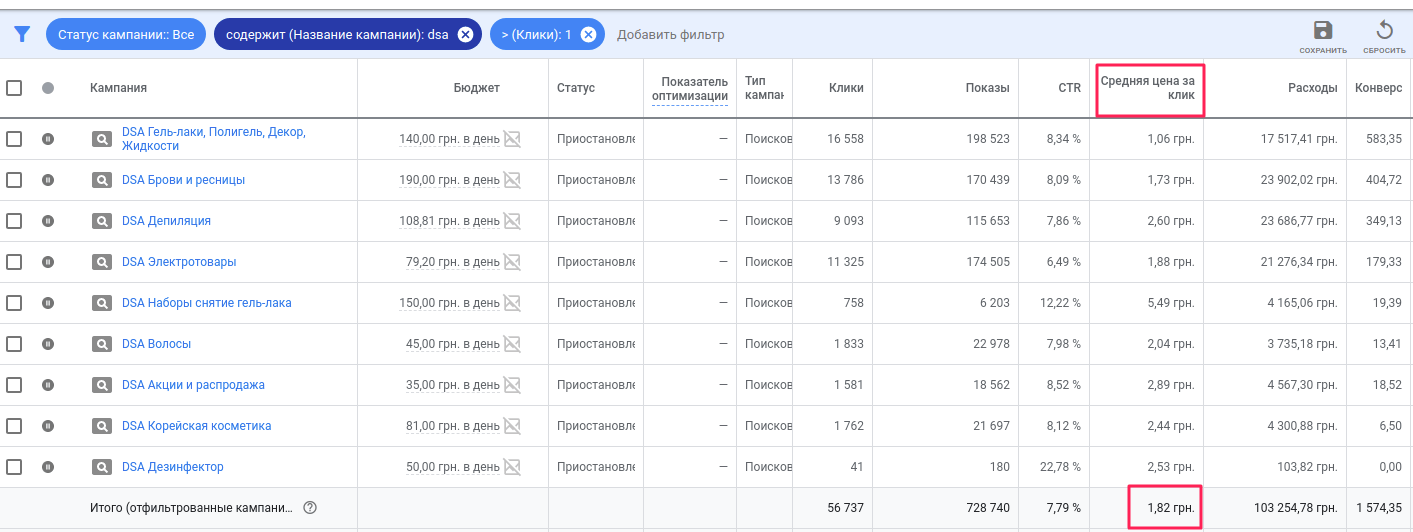Tick checkbox for DSA Электротовары row
1413x532 pixels.
coord(14,262)
